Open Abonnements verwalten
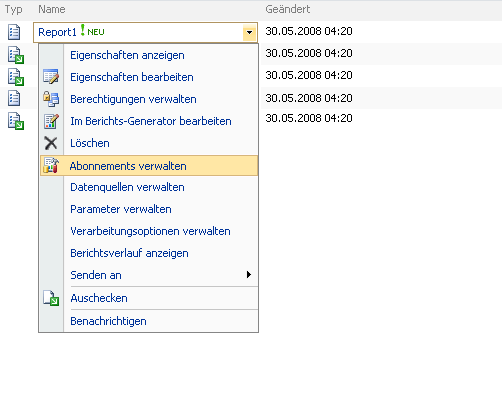This screenshot has width=502, height=397. tap(149, 166)
